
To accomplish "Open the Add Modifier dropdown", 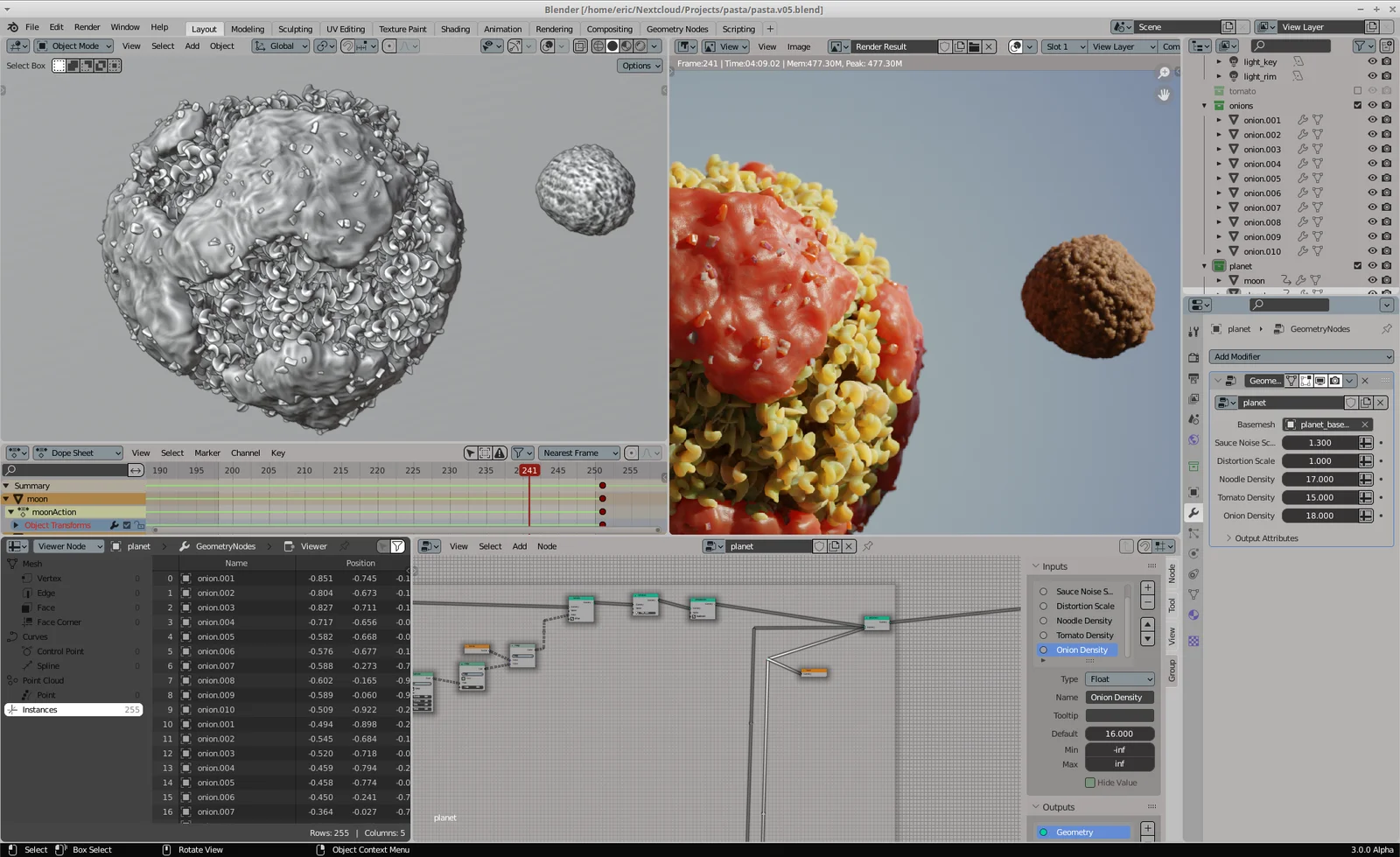I will tap(1301, 357).
